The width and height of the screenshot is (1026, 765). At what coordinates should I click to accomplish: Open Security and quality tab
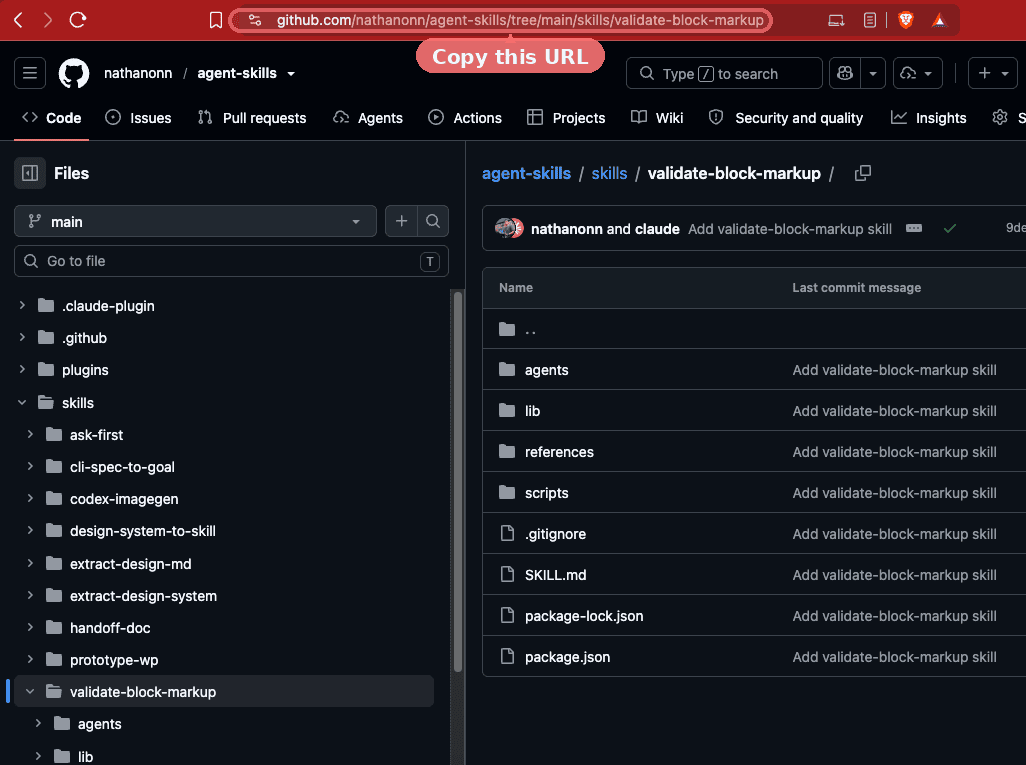[786, 118]
